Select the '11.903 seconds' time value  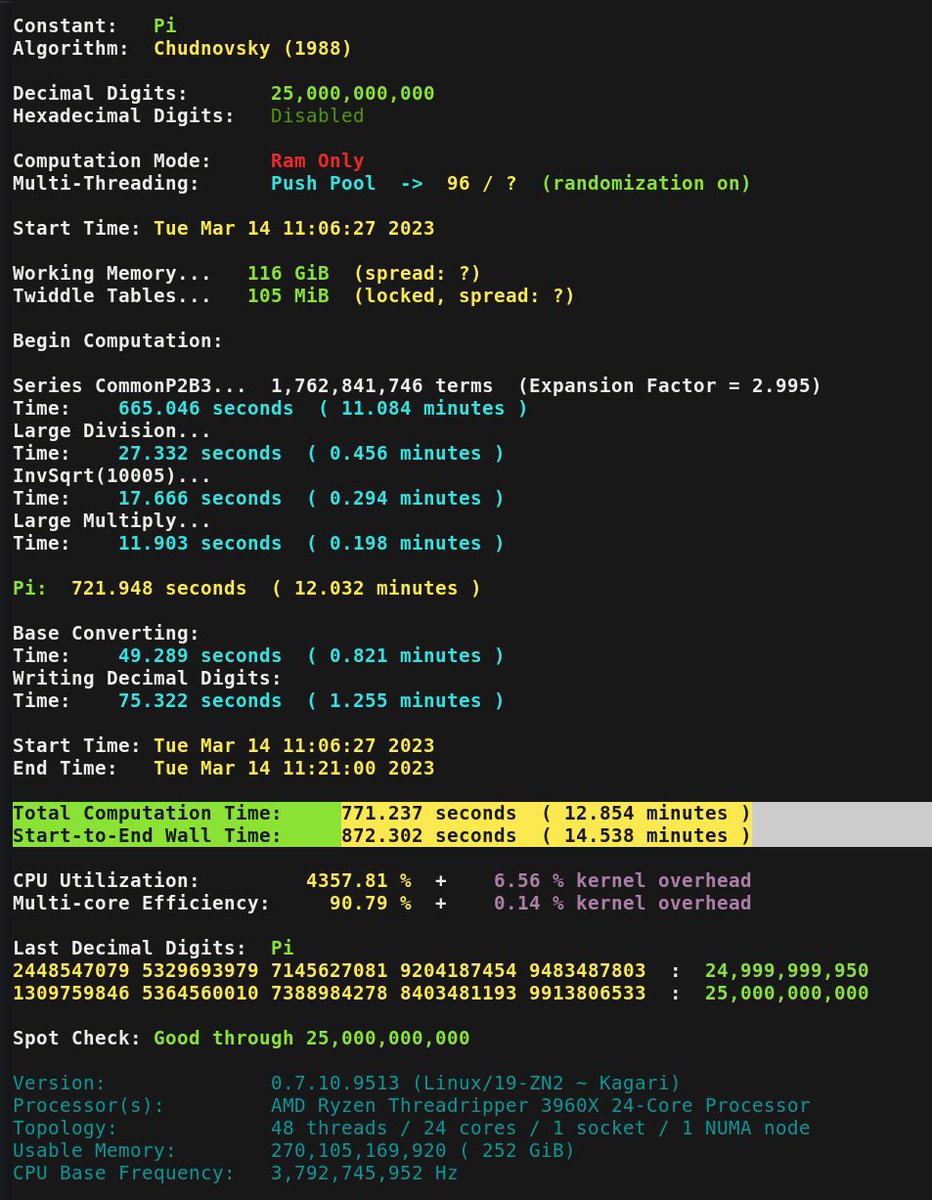[x=199, y=543]
